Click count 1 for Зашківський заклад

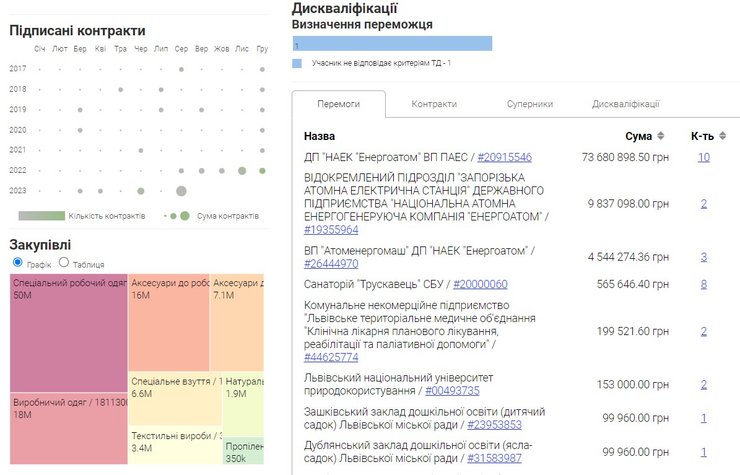[x=704, y=418]
